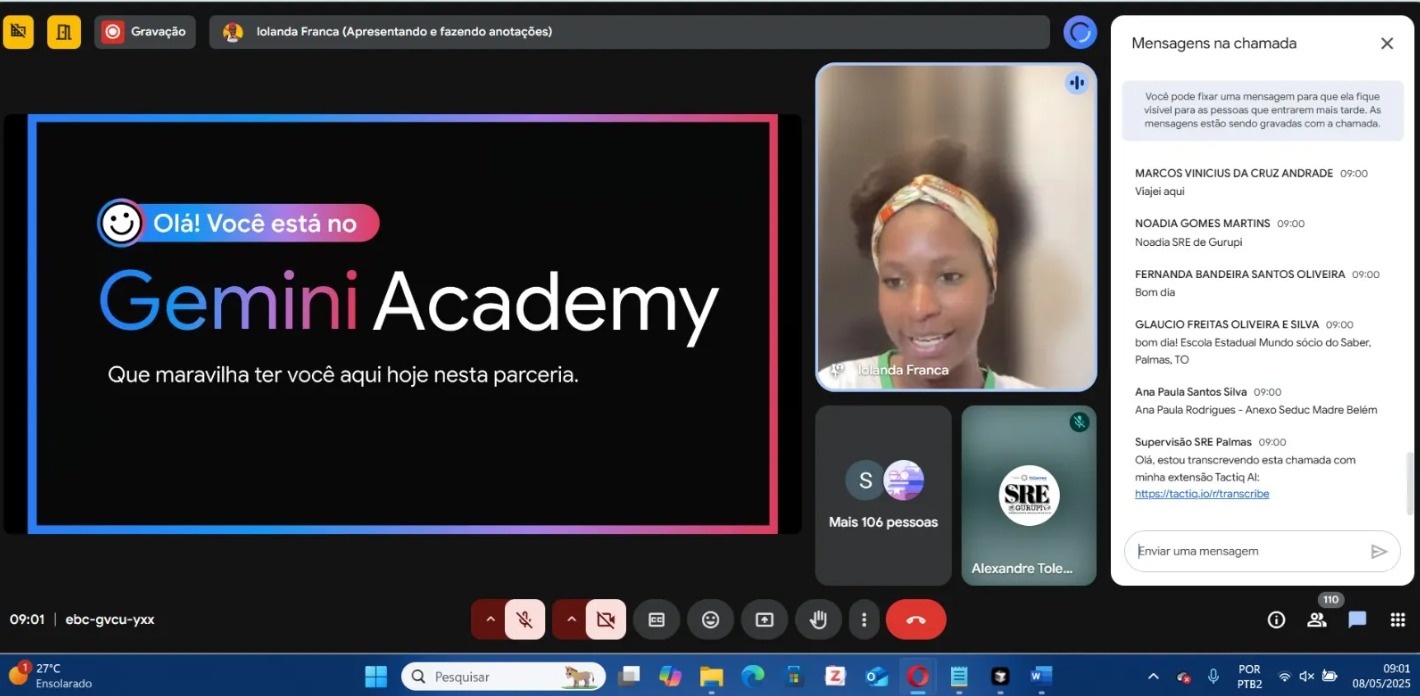Click the meeting code ebc-gvcu-yxx
1420x696 pixels.
click(110, 620)
